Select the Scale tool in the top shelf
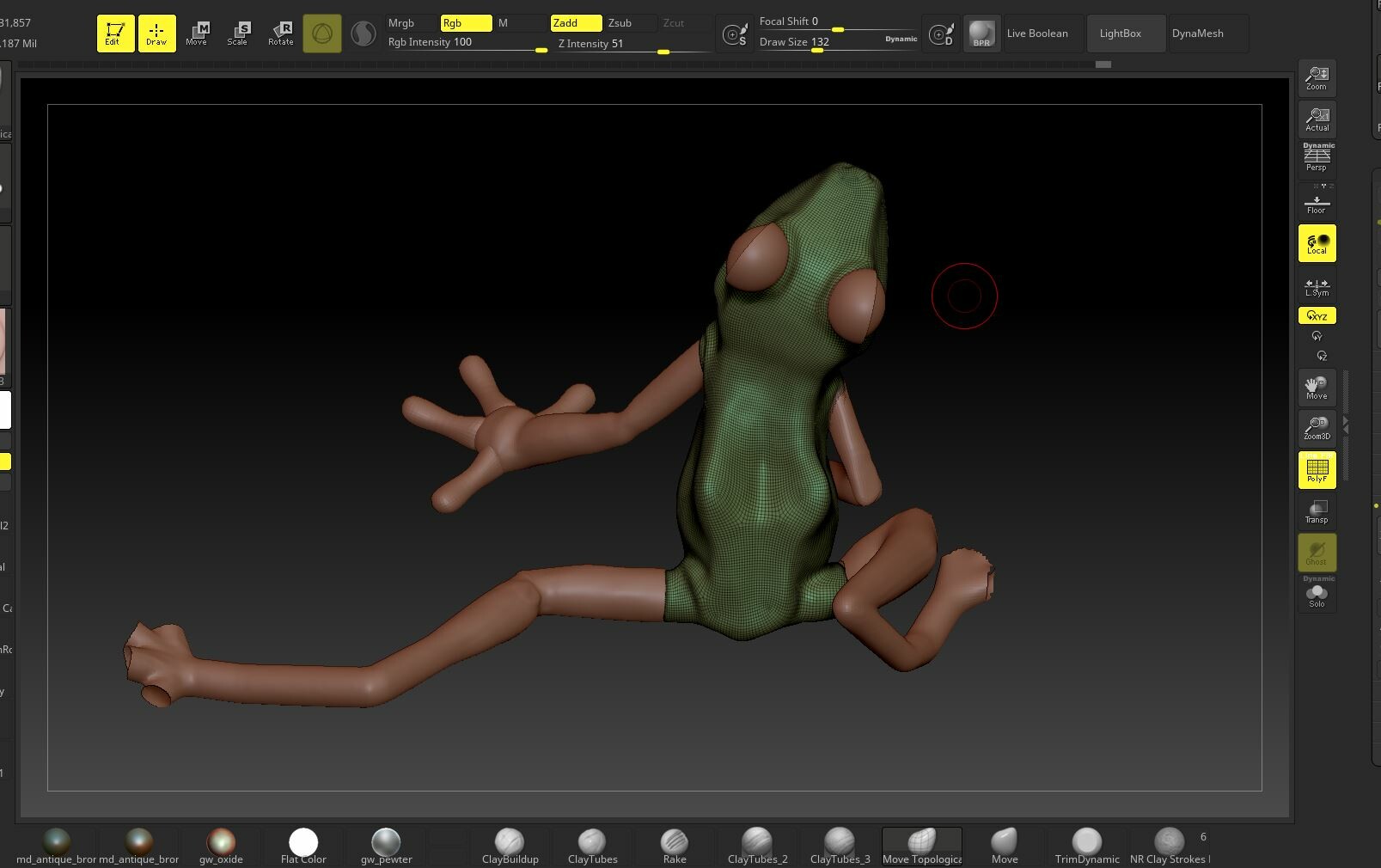This screenshot has height=868, width=1381. [237, 33]
